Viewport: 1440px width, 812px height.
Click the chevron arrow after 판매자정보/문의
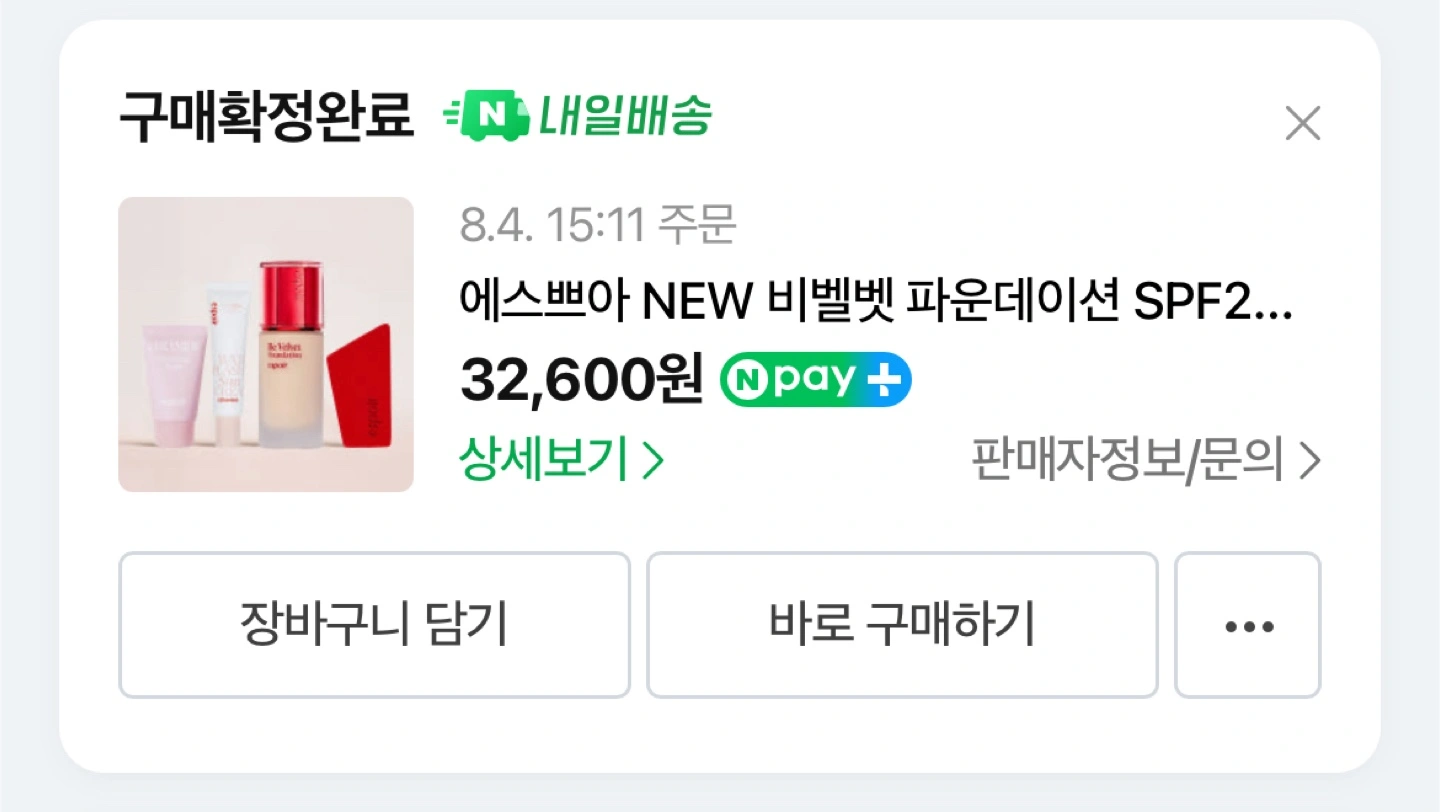click(1309, 462)
